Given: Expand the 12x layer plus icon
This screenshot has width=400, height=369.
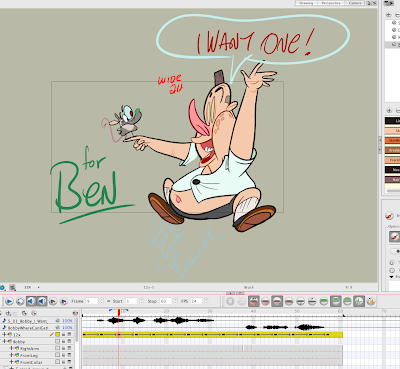Looking at the screenshot, I should click(x=4, y=334).
